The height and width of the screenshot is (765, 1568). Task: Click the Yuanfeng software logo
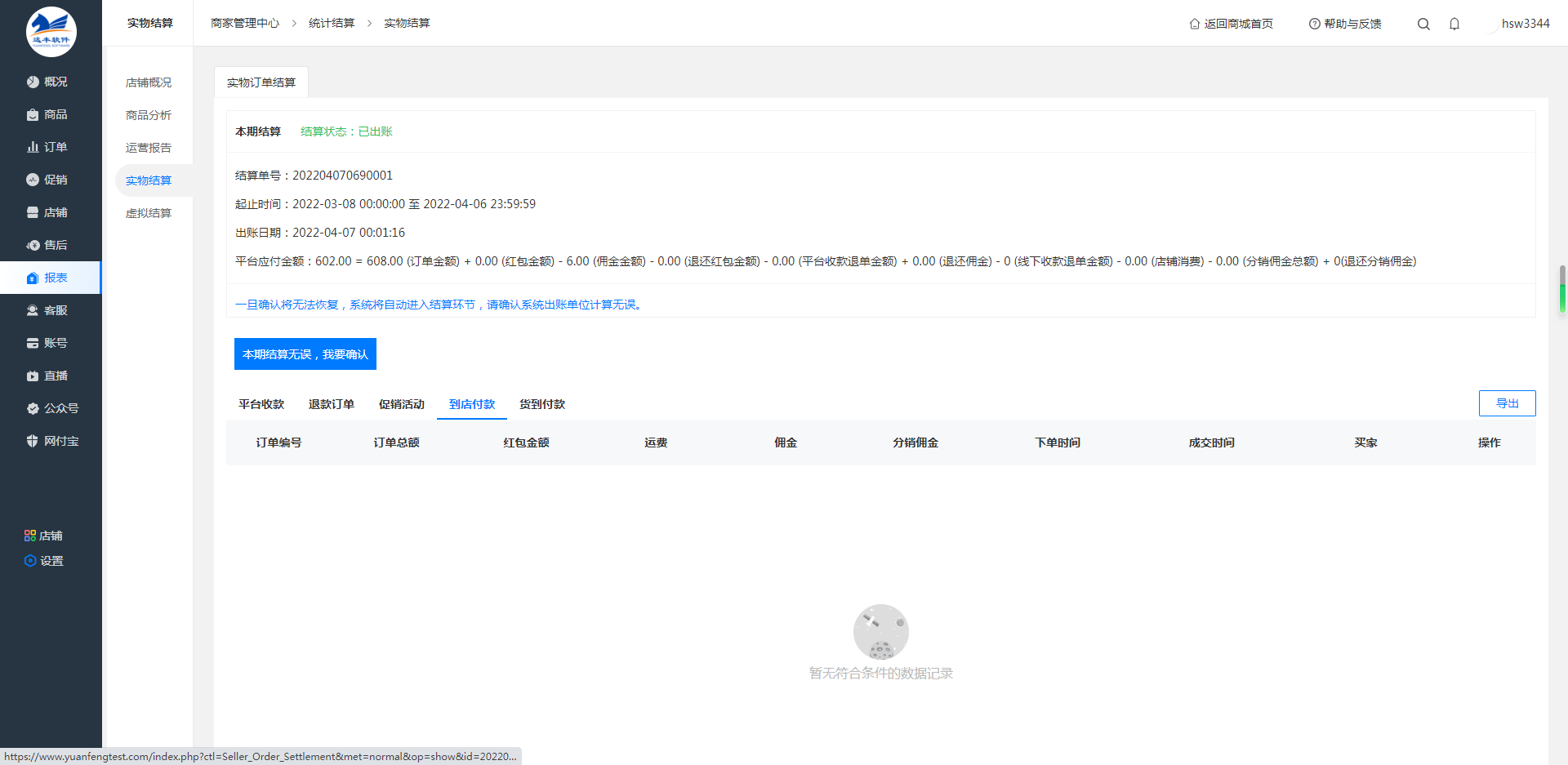click(x=51, y=32)
